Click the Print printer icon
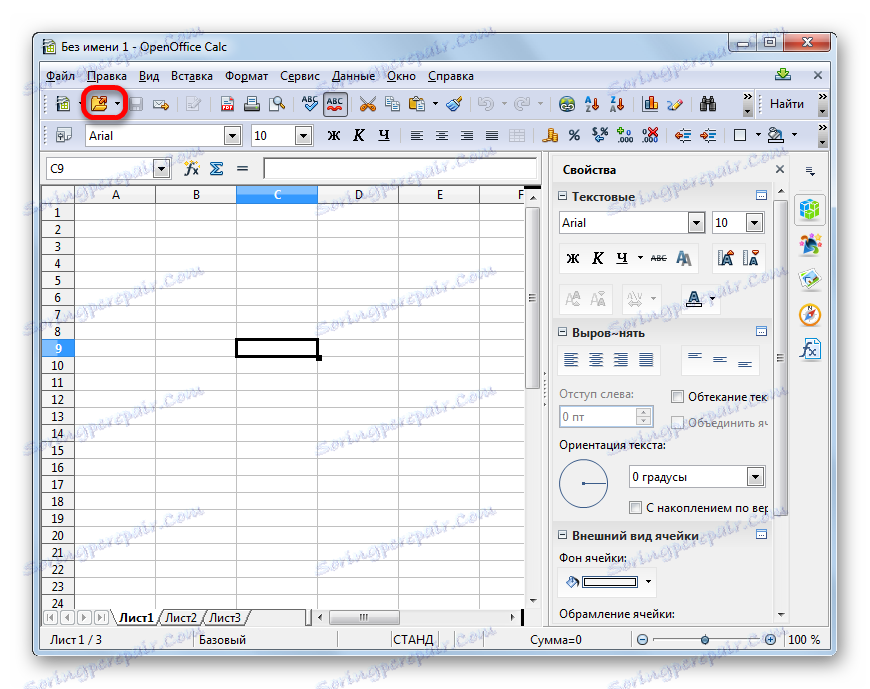The height and width of the screenshot is (689, 870). point(252,104)
